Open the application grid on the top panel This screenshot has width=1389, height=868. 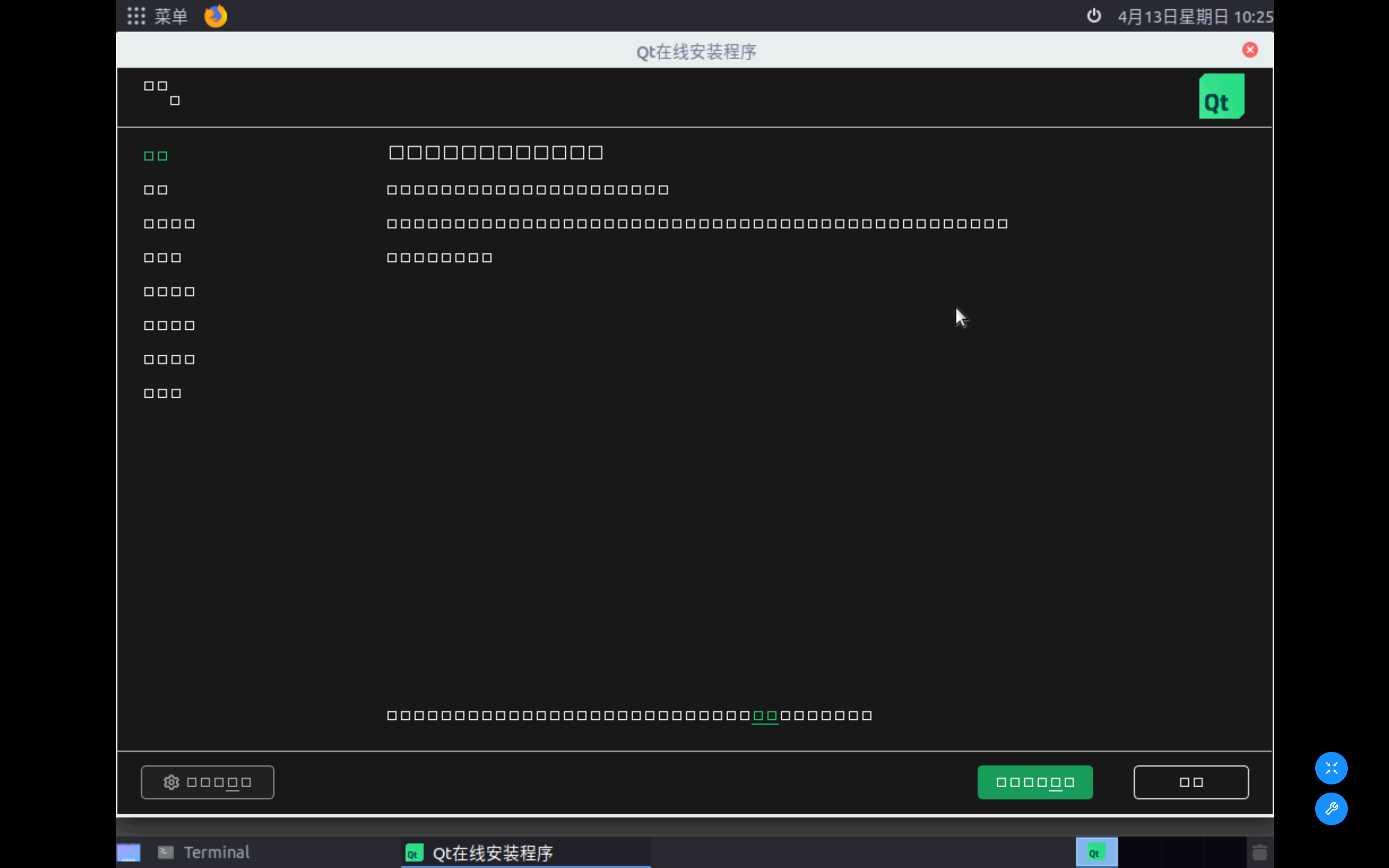(136, 16)
